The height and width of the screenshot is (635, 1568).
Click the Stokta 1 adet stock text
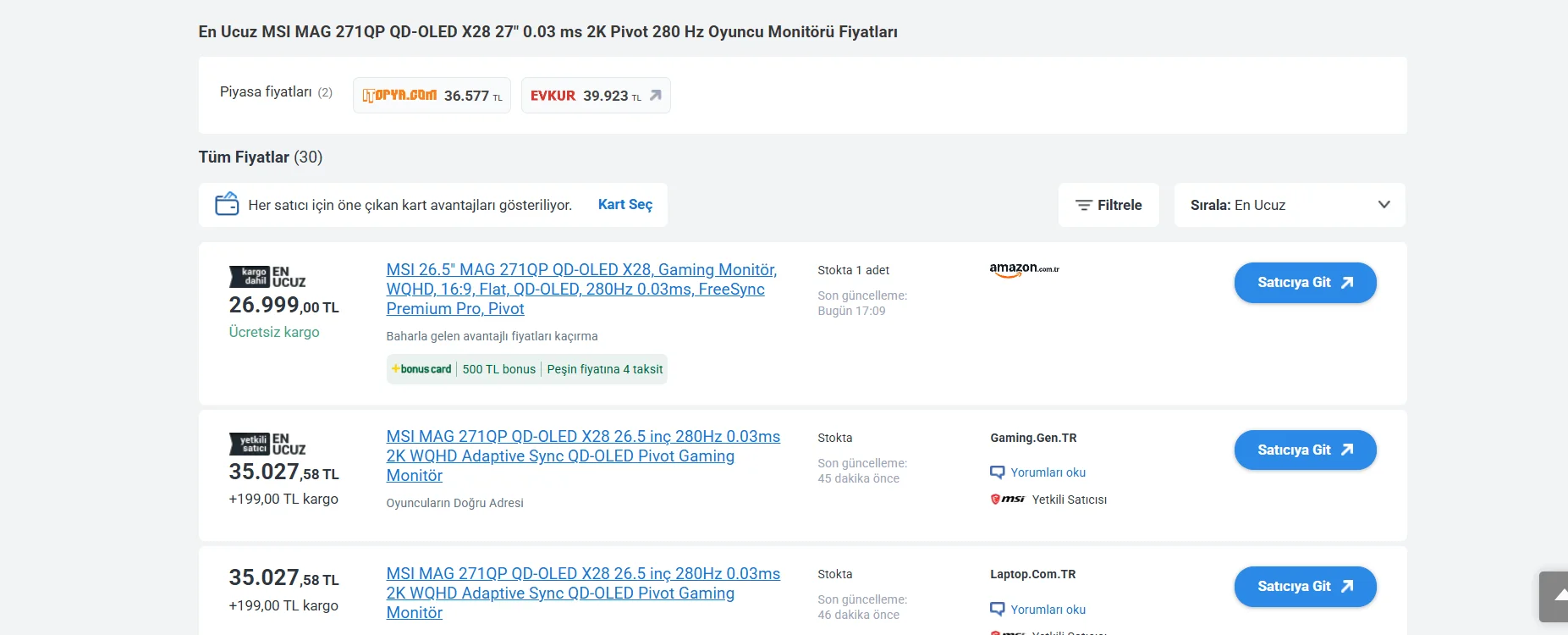point(853,270)
